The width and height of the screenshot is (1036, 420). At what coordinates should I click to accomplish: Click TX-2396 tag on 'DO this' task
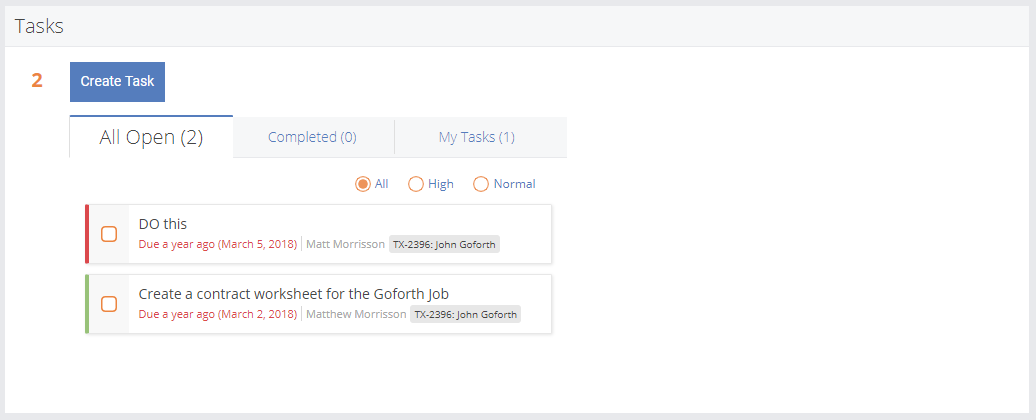pyautogui.click(x=444, y=244)
